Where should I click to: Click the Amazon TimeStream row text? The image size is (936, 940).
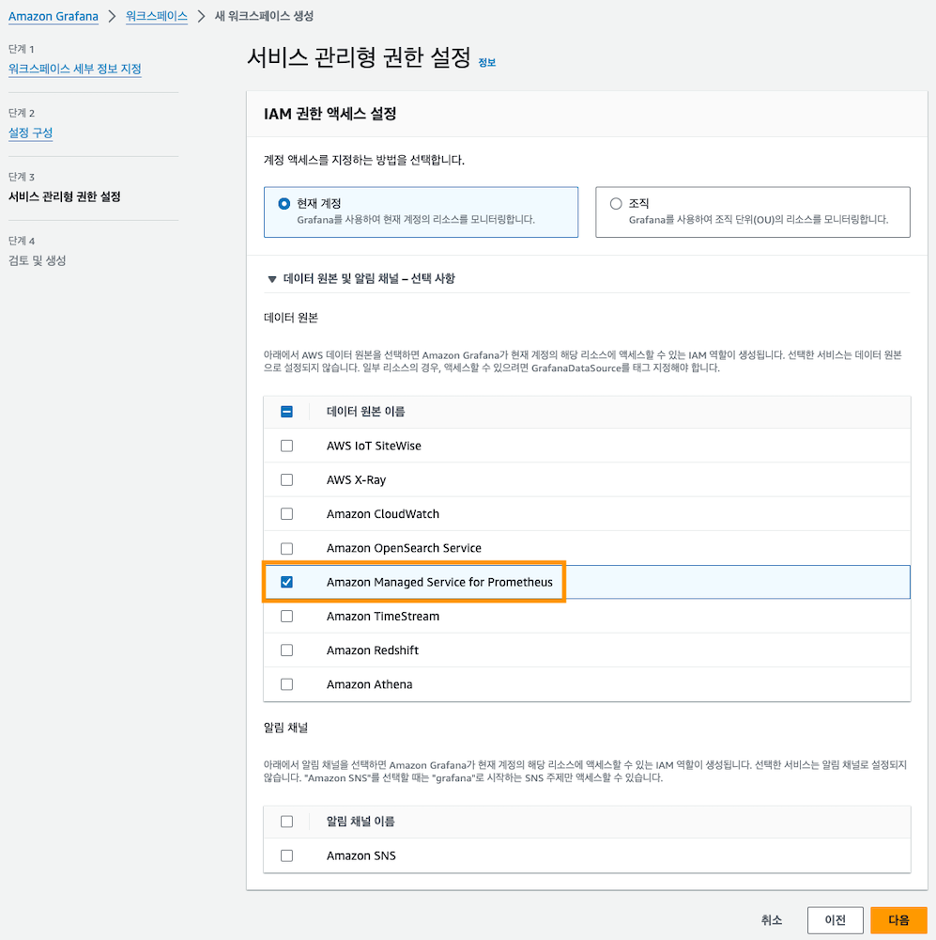click(383, 616)
